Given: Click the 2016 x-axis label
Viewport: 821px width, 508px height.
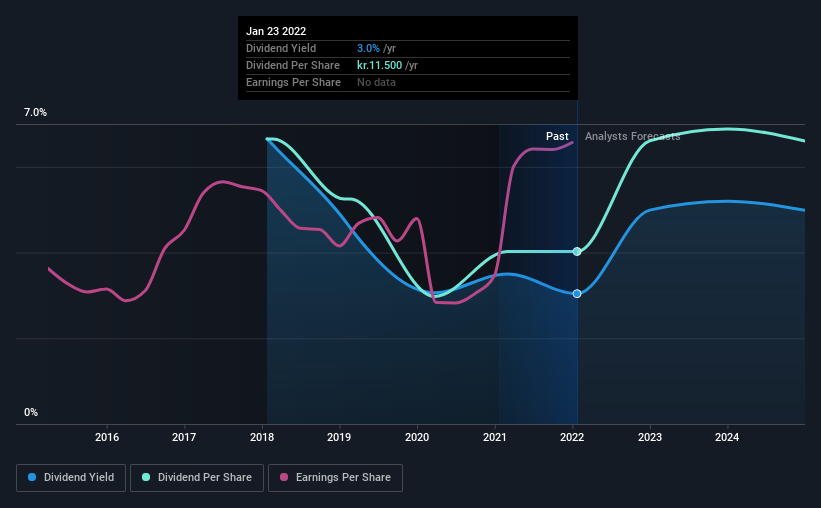Looking at the screenshot, I should pos(107,437).
